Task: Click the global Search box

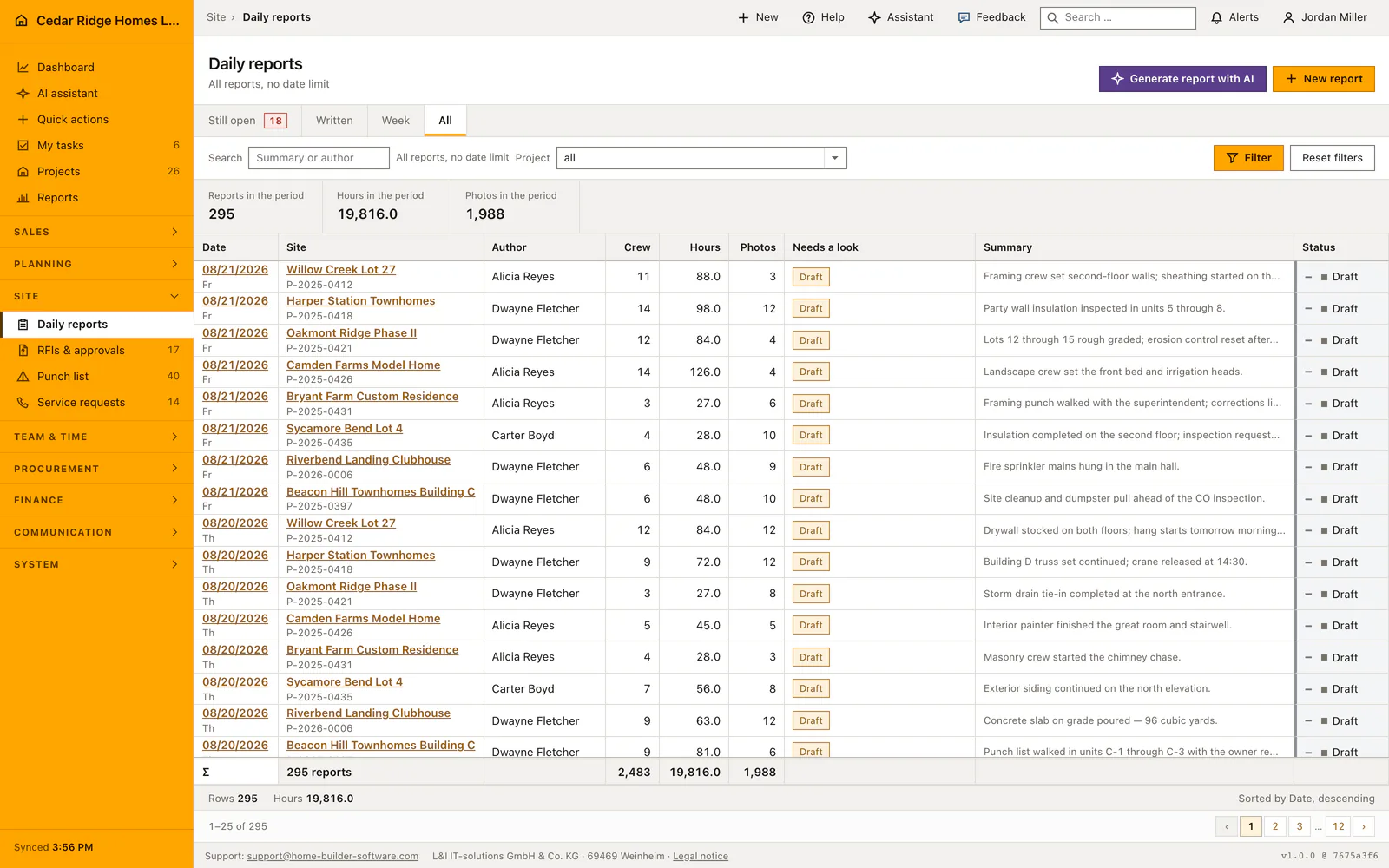Action: tap(1118, 17)
